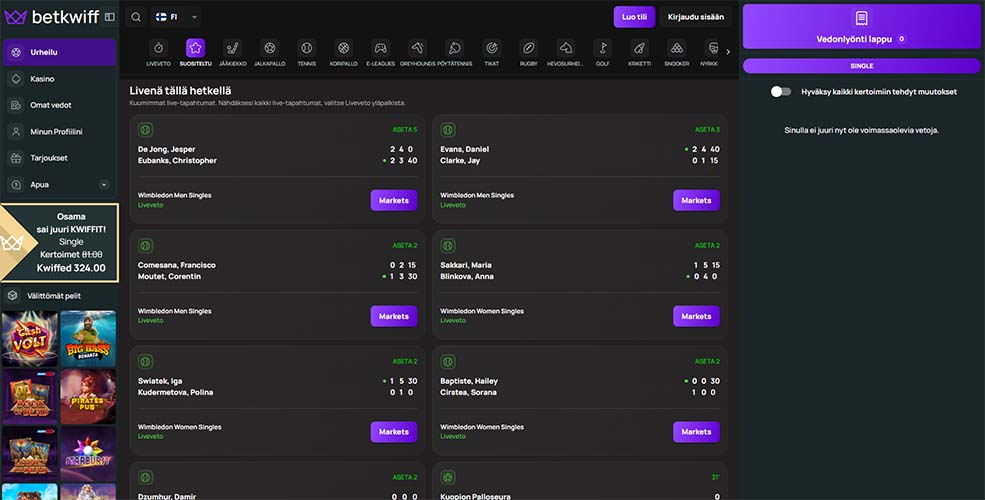The height and width of the screenshot is (500, 985).
Task: Open Markets for De Jong vs Eubanks
Action: pos(394,200)
